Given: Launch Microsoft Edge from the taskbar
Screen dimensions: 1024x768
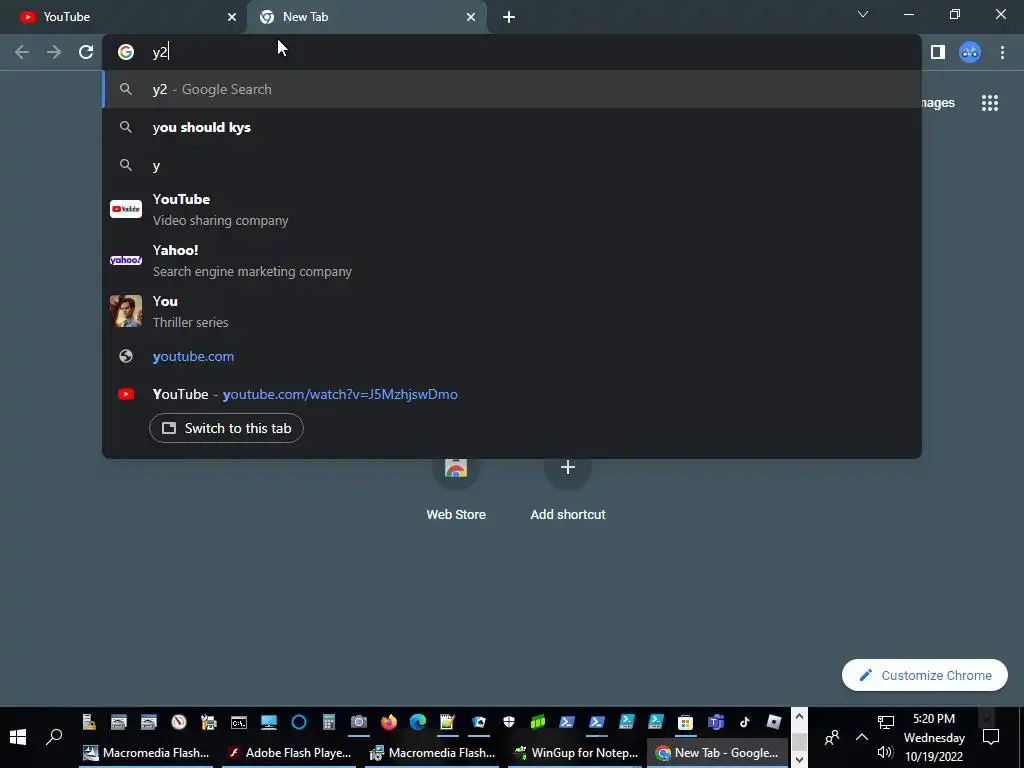Looking at the screenshot, I should [x=418, y=722].
